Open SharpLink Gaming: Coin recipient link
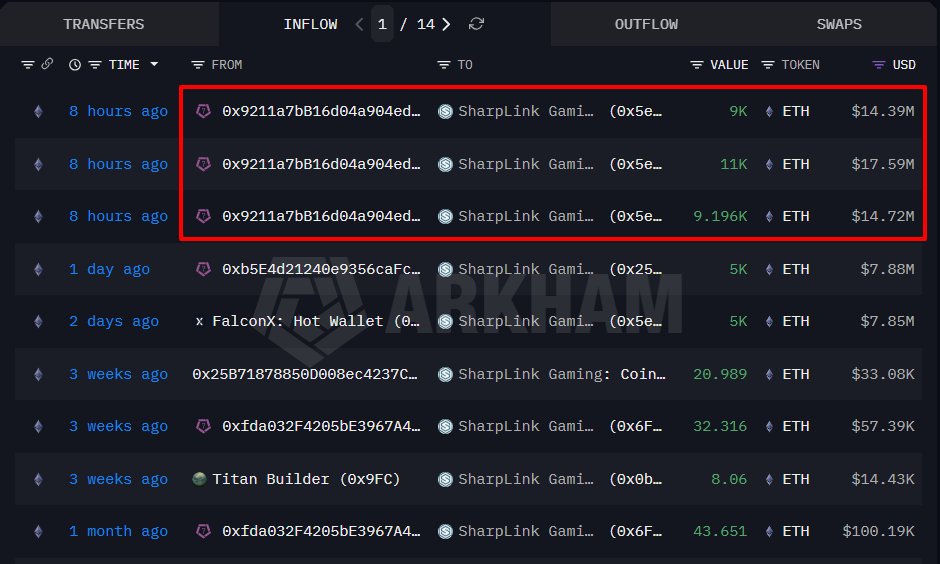Image resolution: width=940 pixels, height=564 pixels. coord(562,374)
